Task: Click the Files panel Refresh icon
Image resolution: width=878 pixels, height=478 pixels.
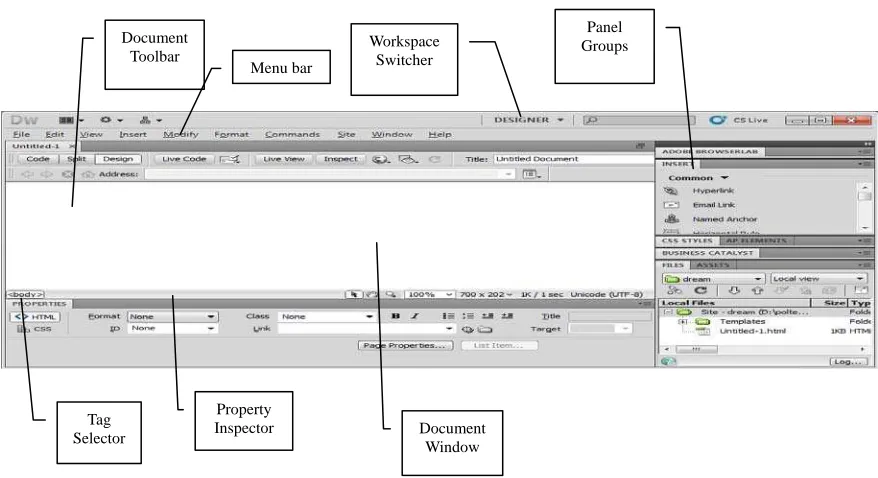Action: pos(700,290)
